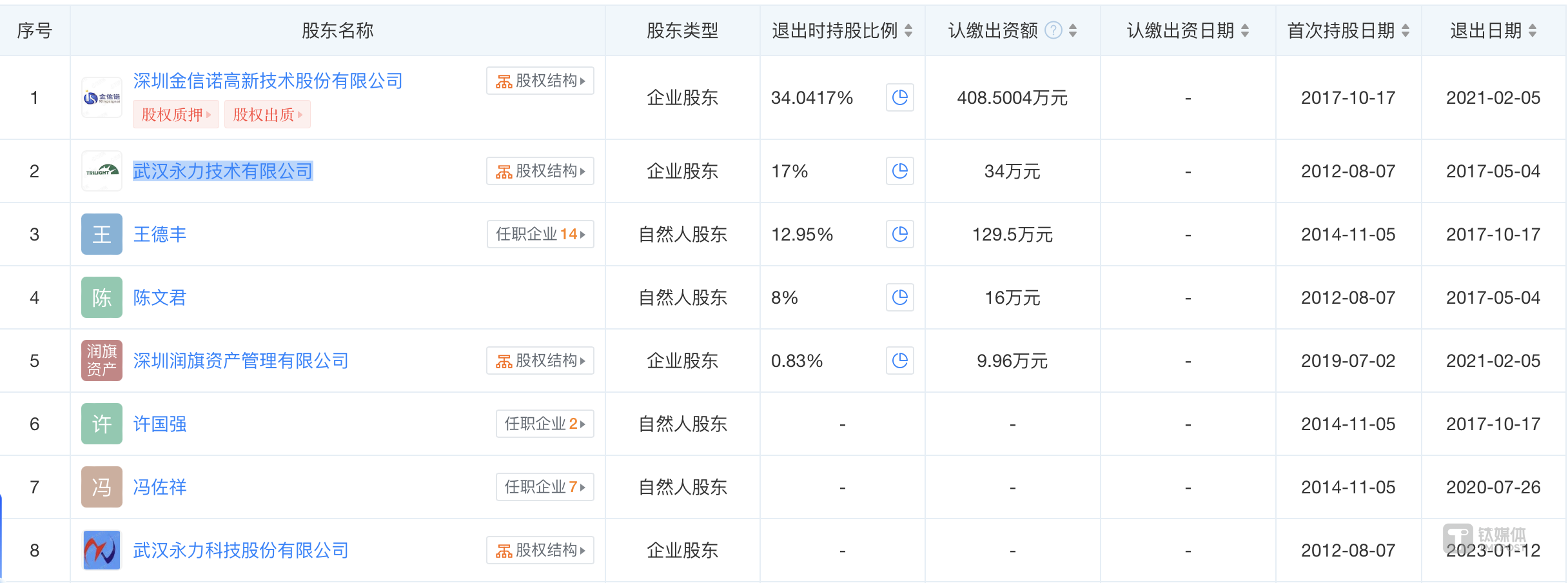This screenshot has height=583, width=1568.
Task: Expand 任职企业 7 for 冯佐祥
Action: coord(545,487)
